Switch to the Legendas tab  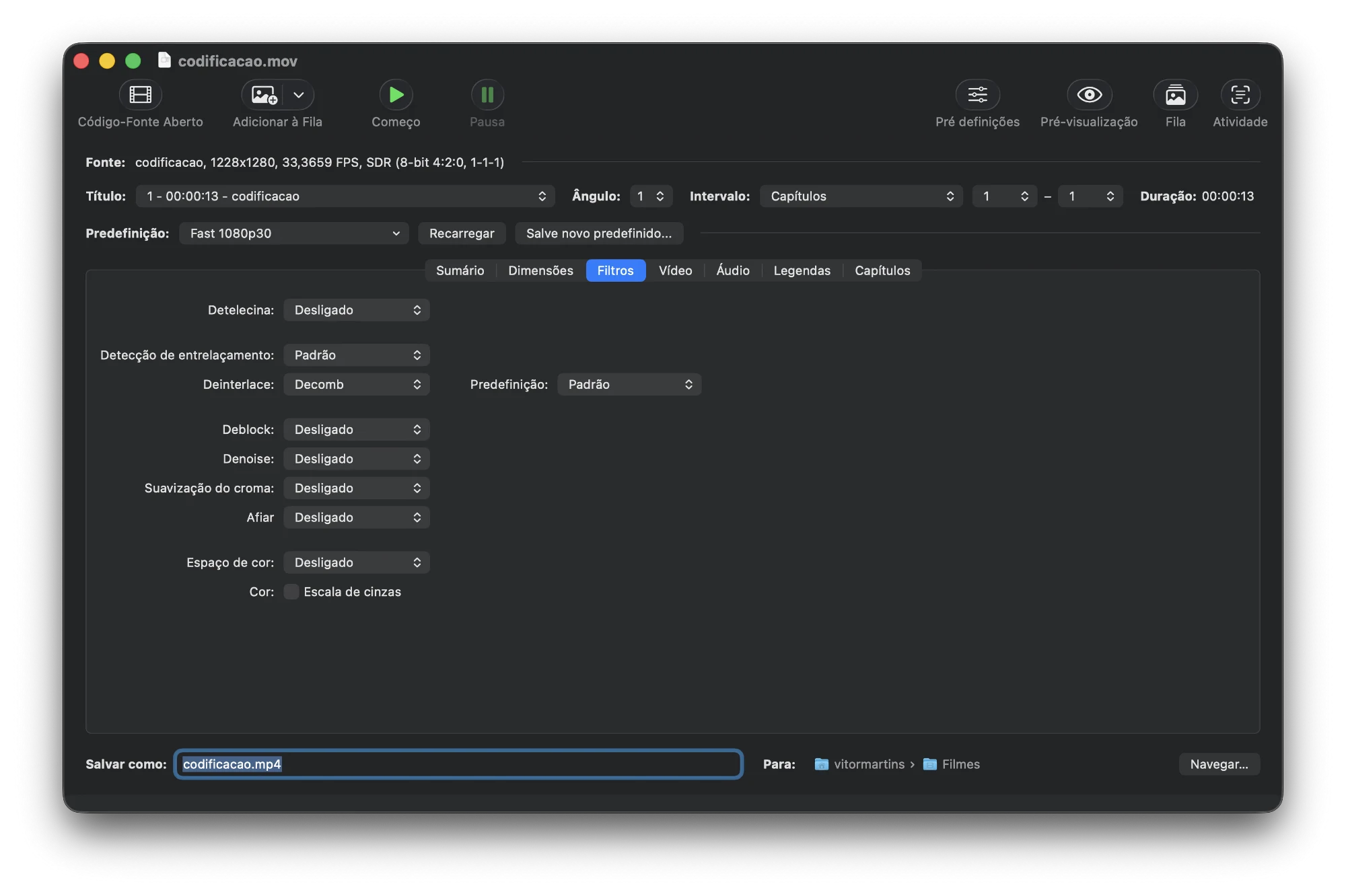pos(802,270)
